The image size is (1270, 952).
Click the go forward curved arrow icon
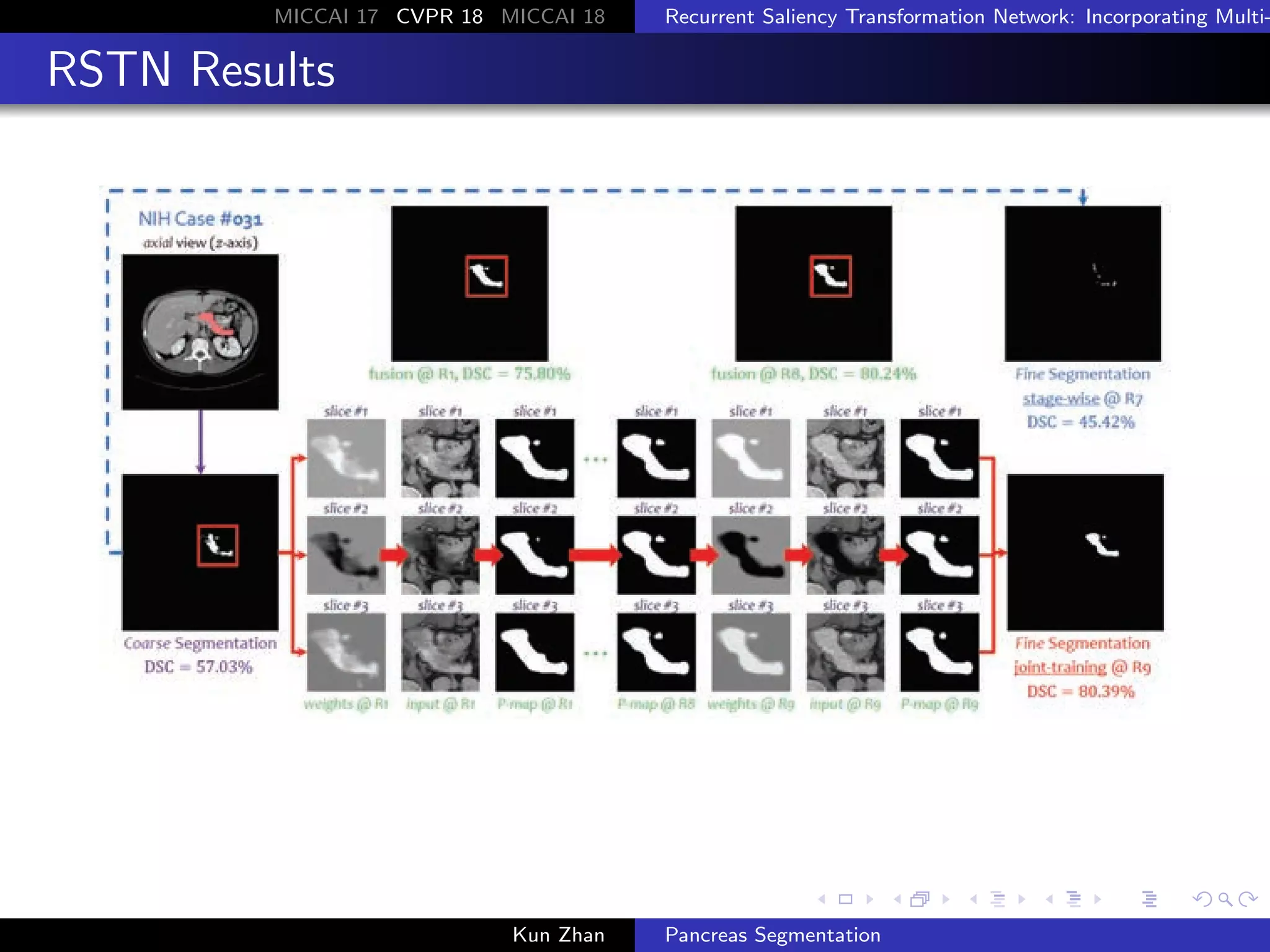(1248, 899)
